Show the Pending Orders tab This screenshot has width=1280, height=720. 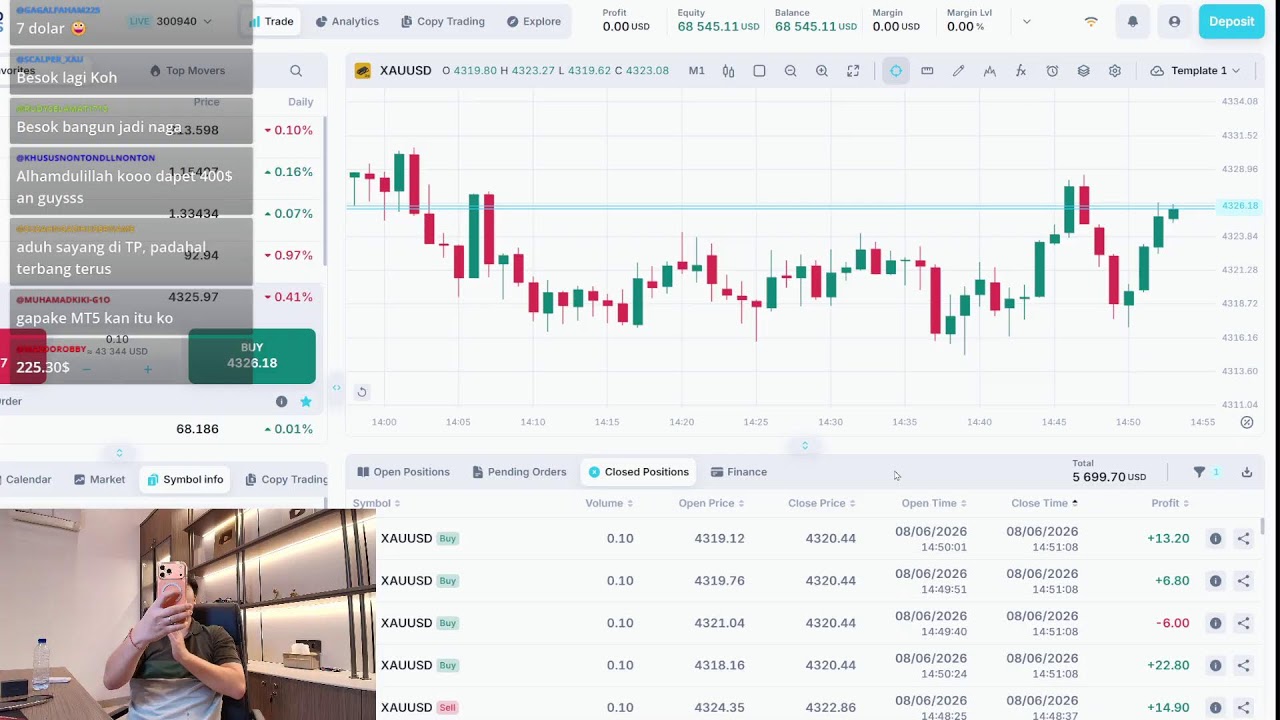pyautogui.click(x=520, y=472)
